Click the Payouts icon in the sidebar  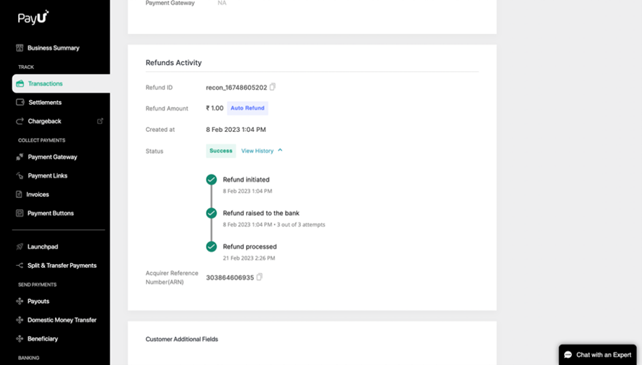pyautogui.click(x=19, y=301)
